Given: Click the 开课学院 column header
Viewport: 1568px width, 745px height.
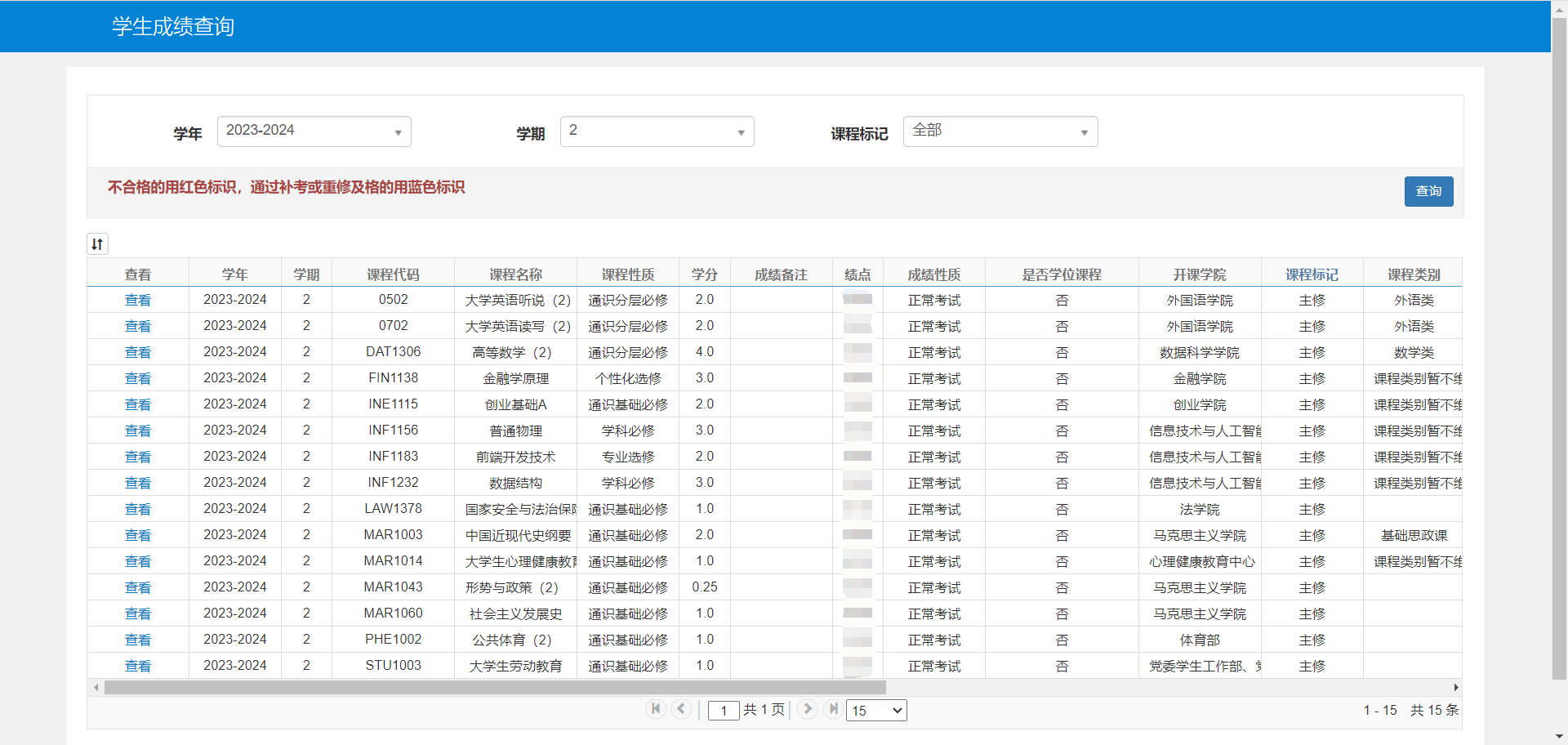Looking at the screenshot, I should point(1200,274).
